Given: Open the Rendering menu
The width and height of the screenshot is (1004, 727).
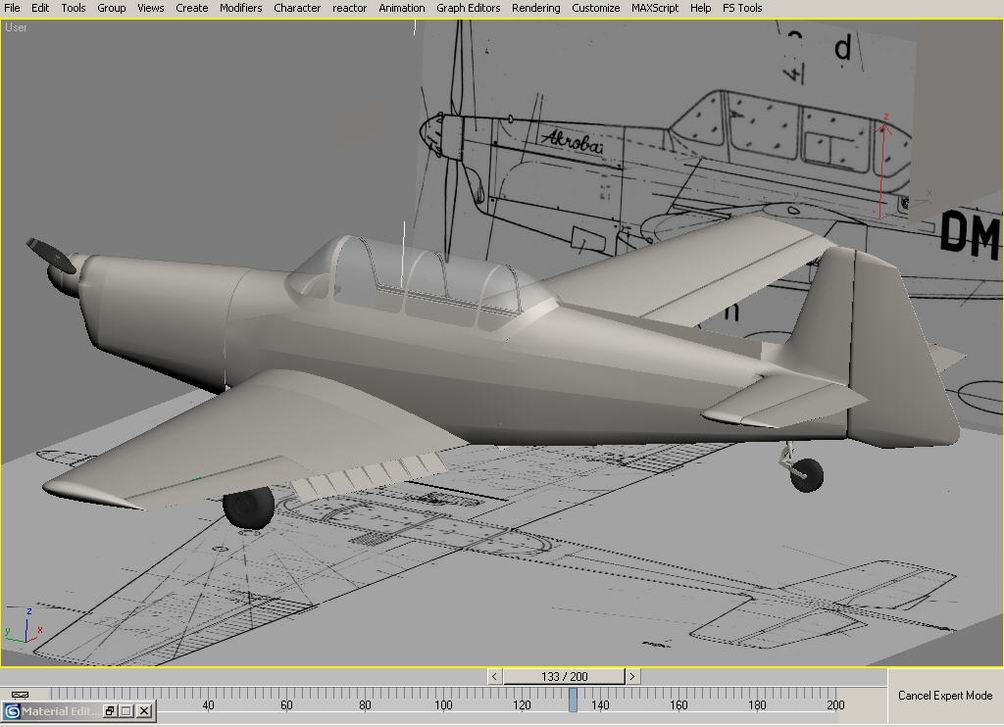Looking at the screenshot, I should tap(536, 8).
